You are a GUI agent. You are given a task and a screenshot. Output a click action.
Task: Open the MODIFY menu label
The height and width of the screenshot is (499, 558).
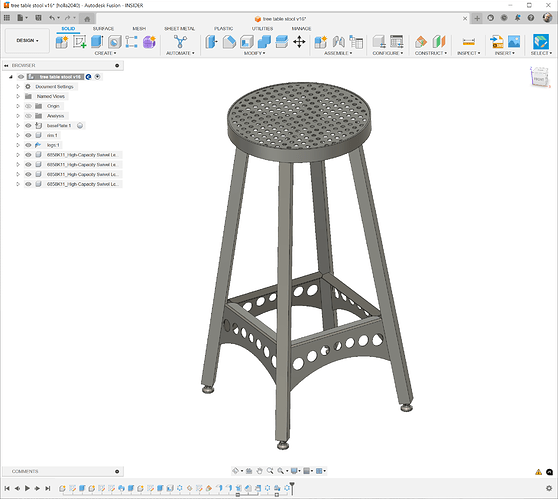[254, 53]
